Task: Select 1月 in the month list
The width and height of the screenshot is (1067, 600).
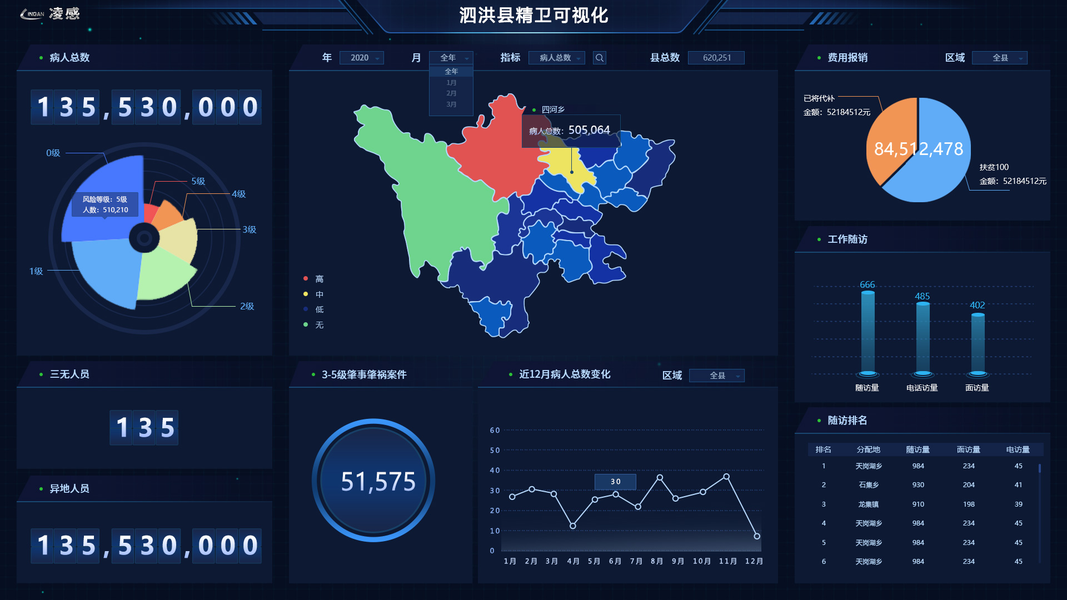Action: pos(451,82)
